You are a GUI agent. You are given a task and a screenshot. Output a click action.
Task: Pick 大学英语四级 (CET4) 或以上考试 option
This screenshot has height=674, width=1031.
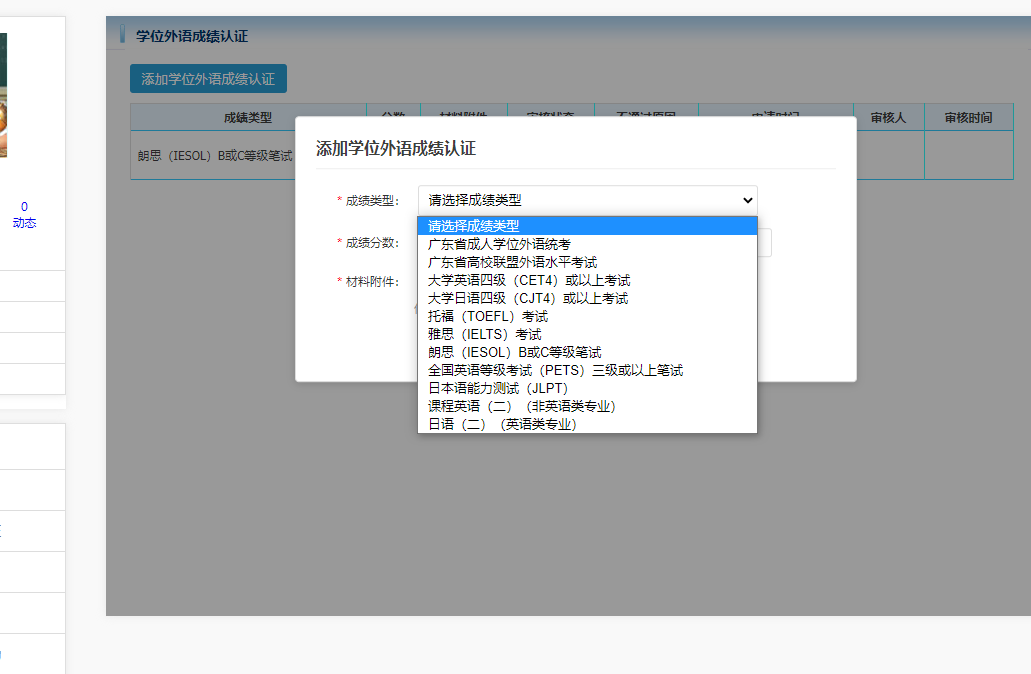529,280
